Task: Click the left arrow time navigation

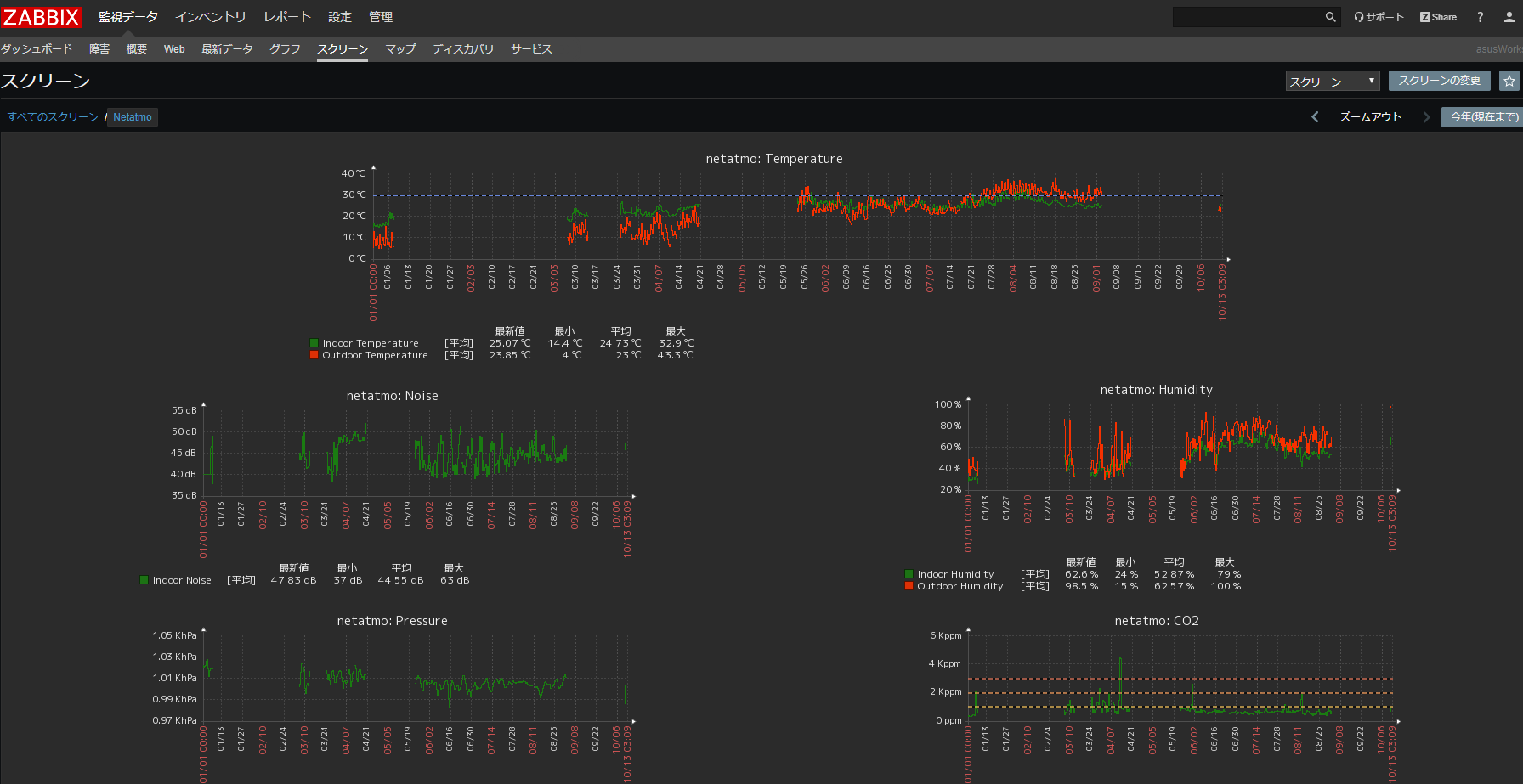Action: [1315, 117]
